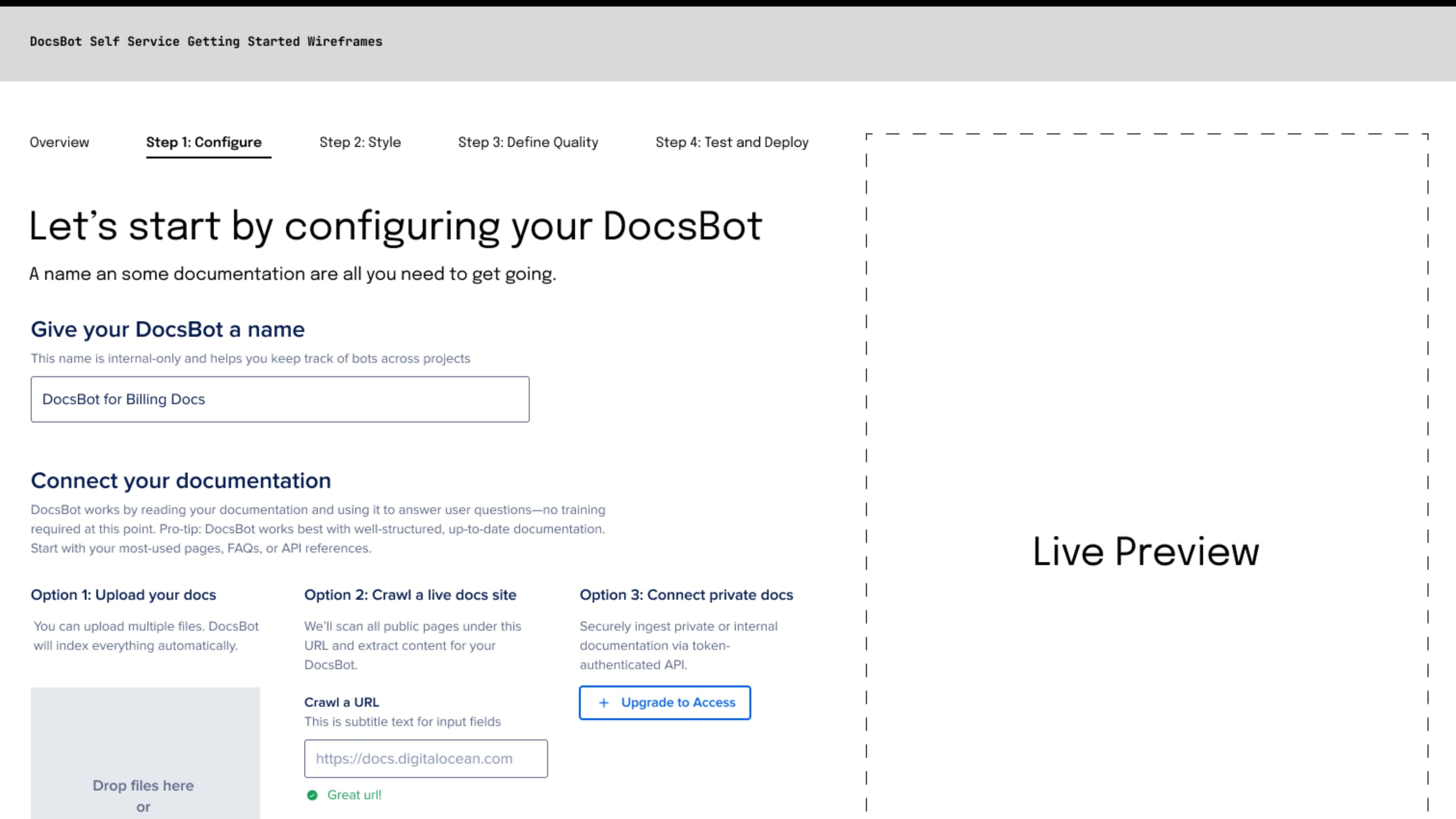Click the DocsBot name input field
The width and height of the screenshot is (1456, 819).
pos(280,399)
